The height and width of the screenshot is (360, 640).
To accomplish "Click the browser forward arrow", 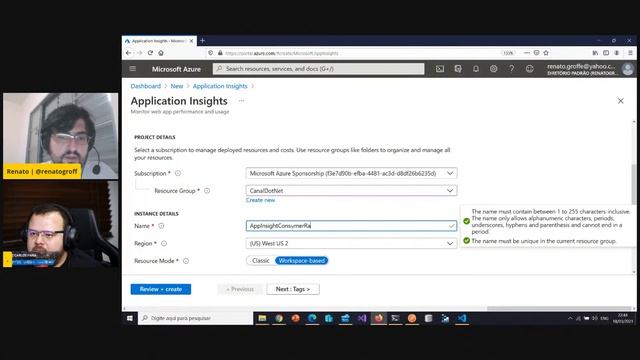I will pyautogui.click(x=139, y=53).
